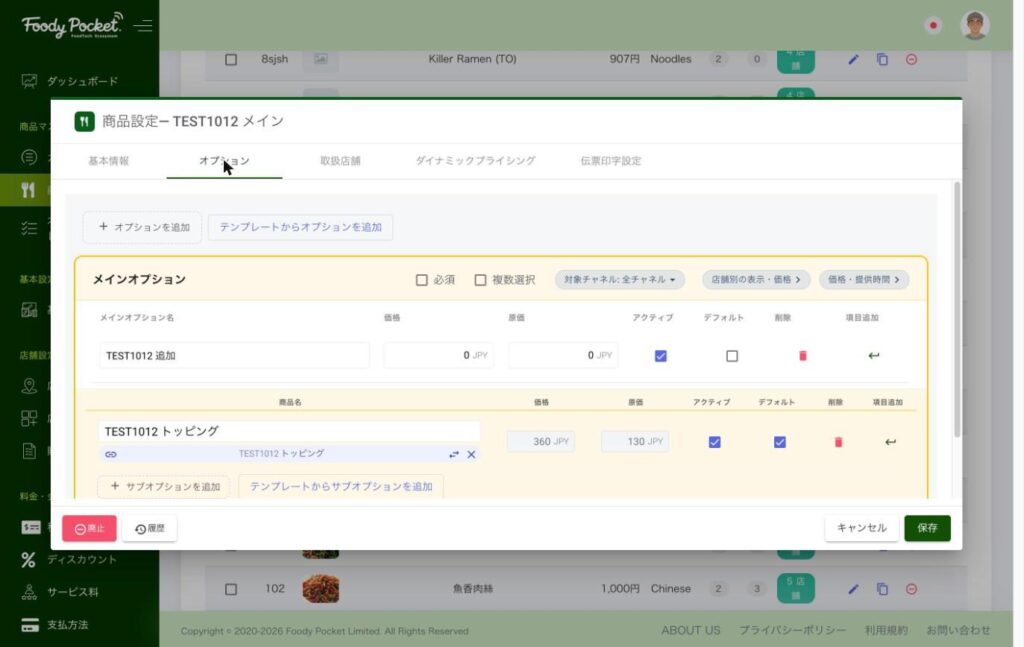
Task: Click the サブオプションを追加 button
Action: coord(163,486)
